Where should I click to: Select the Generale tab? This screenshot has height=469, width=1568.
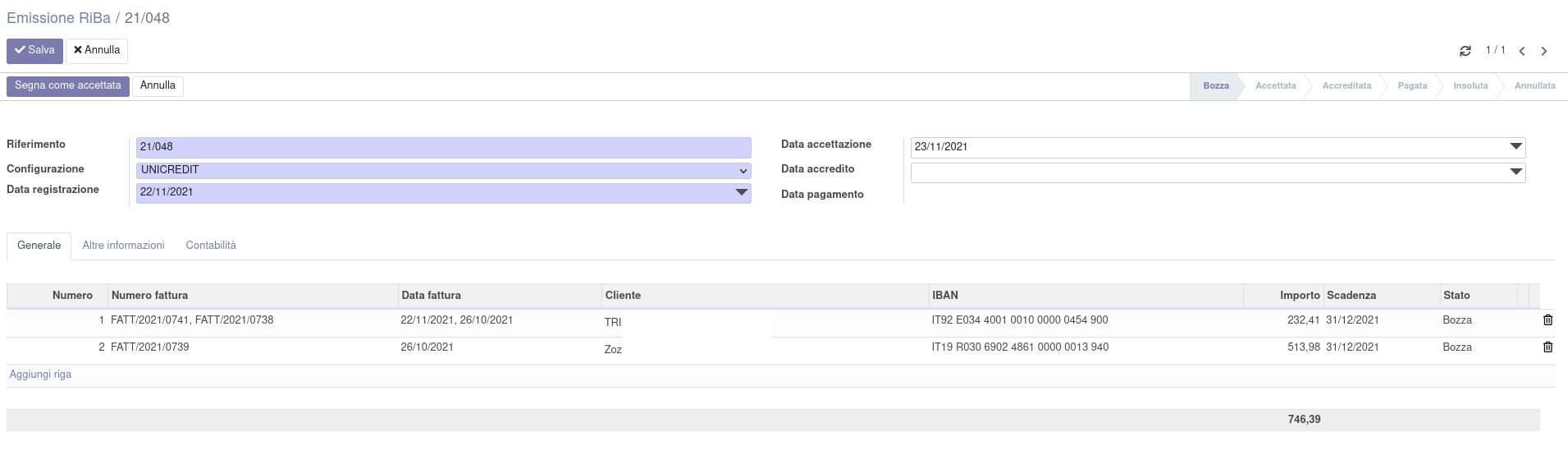[x=39, y=246]
